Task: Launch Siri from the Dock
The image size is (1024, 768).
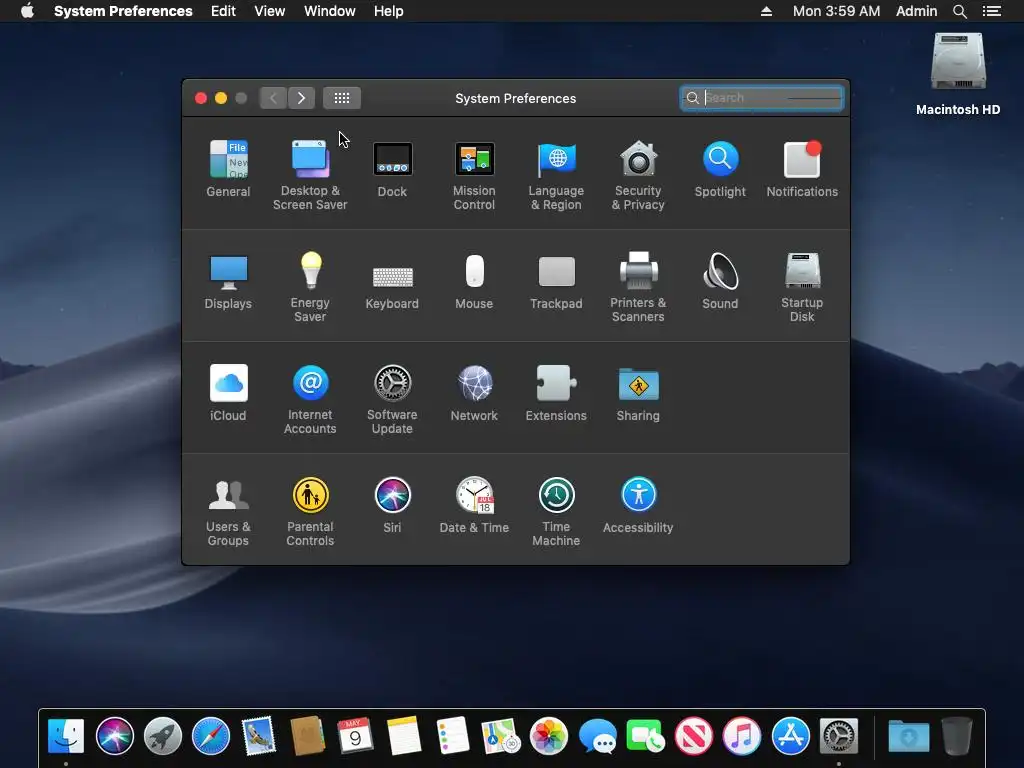Action: click(114, 736)
